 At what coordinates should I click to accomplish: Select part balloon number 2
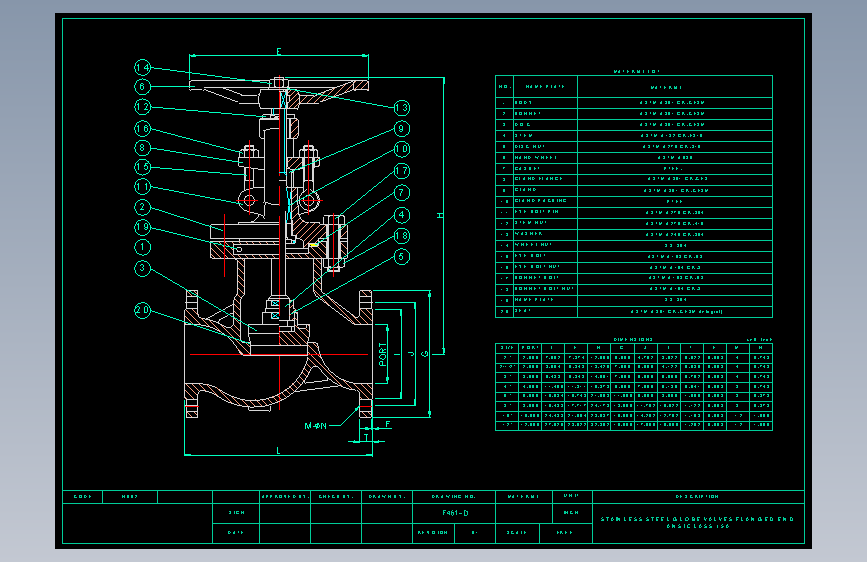pos(143,207)
